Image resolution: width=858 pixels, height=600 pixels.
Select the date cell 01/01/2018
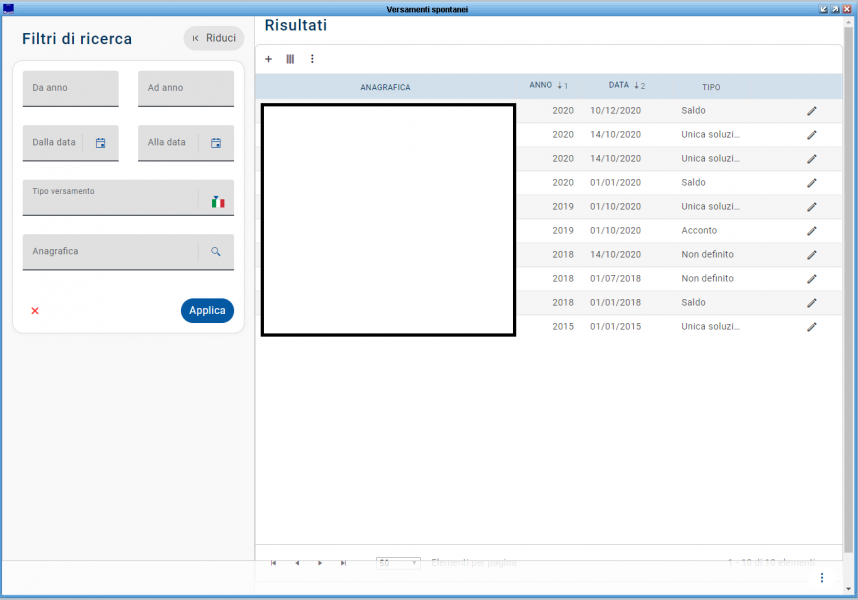pos(615,302)
